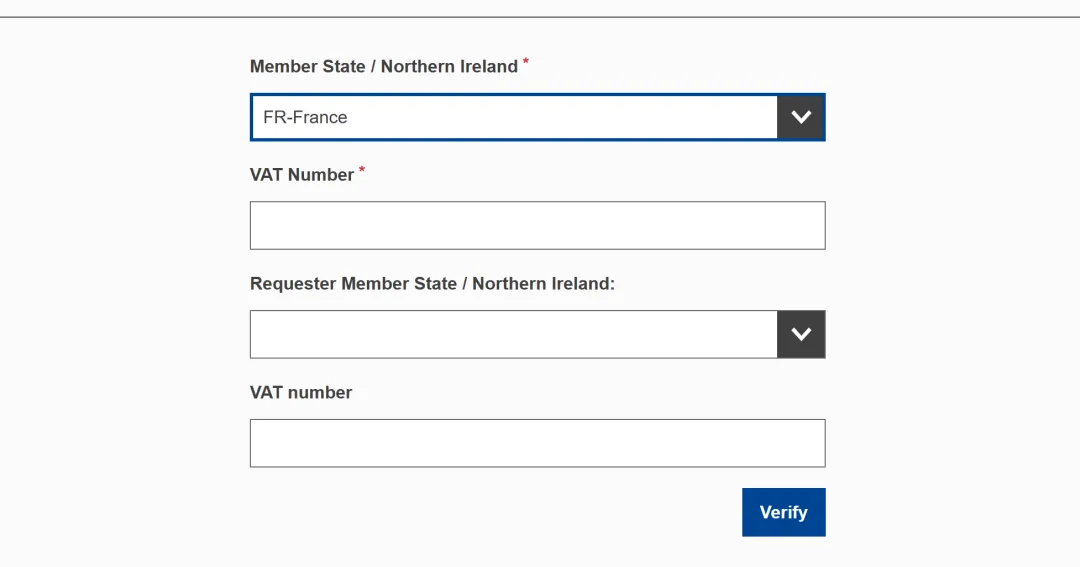Image resolution: width=1080 pixels, height=567 pixels.
Task: Click the Requester Member State chevron arrow
Action: (801, 334)
